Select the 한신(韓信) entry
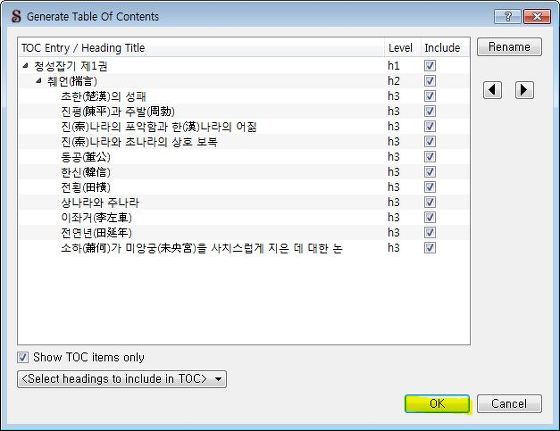 click(85, 172)
